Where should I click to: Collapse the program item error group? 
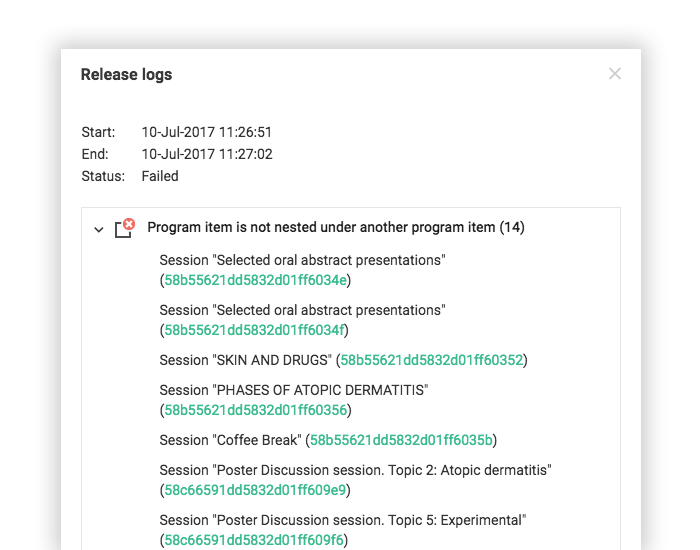(x=99, y=229)
